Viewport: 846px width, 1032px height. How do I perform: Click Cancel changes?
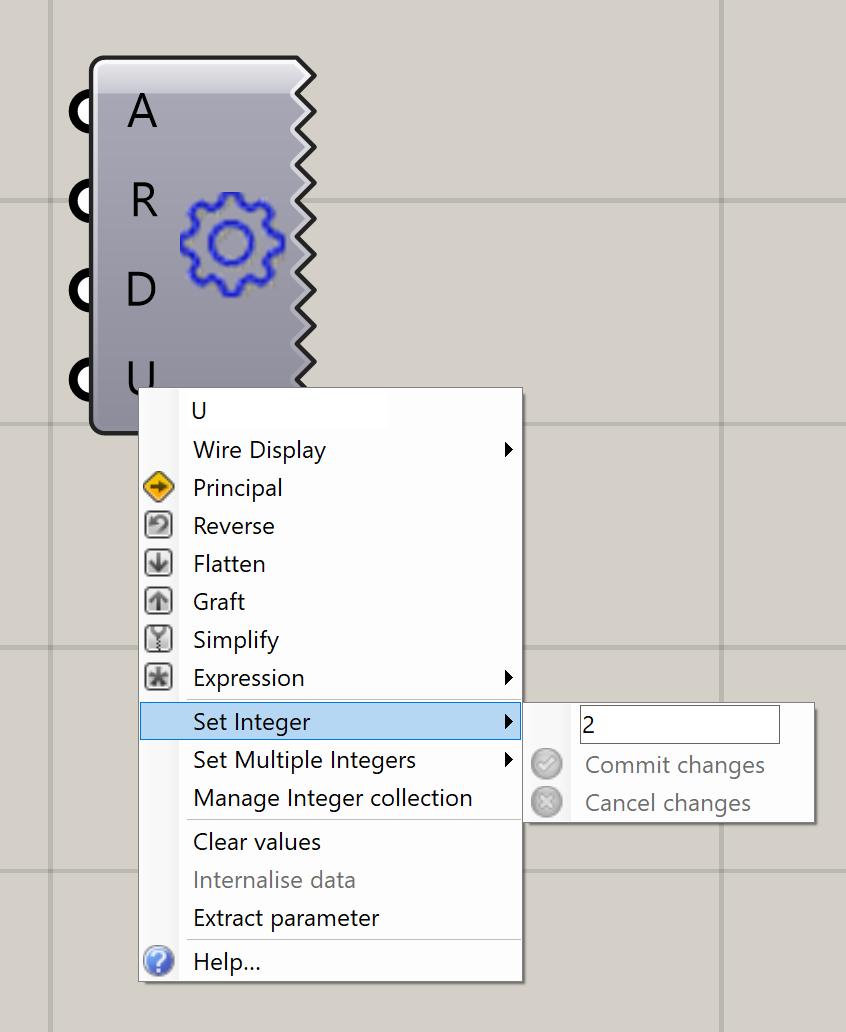pos(667,803)
